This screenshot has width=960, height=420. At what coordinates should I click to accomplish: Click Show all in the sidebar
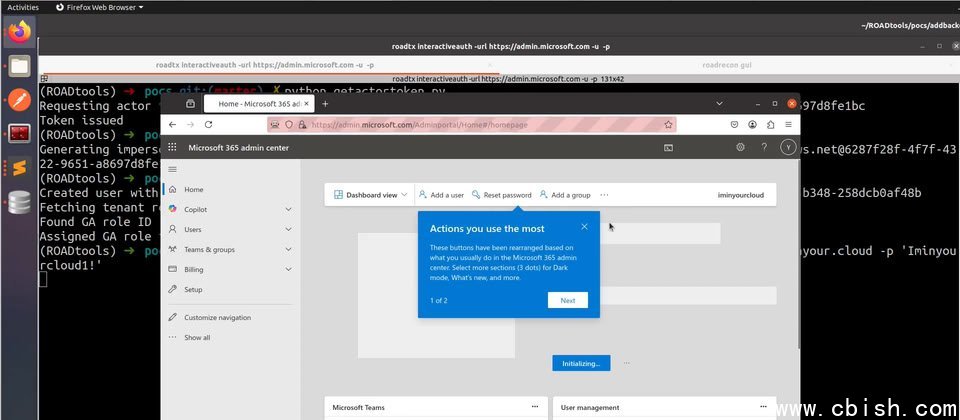197,337
